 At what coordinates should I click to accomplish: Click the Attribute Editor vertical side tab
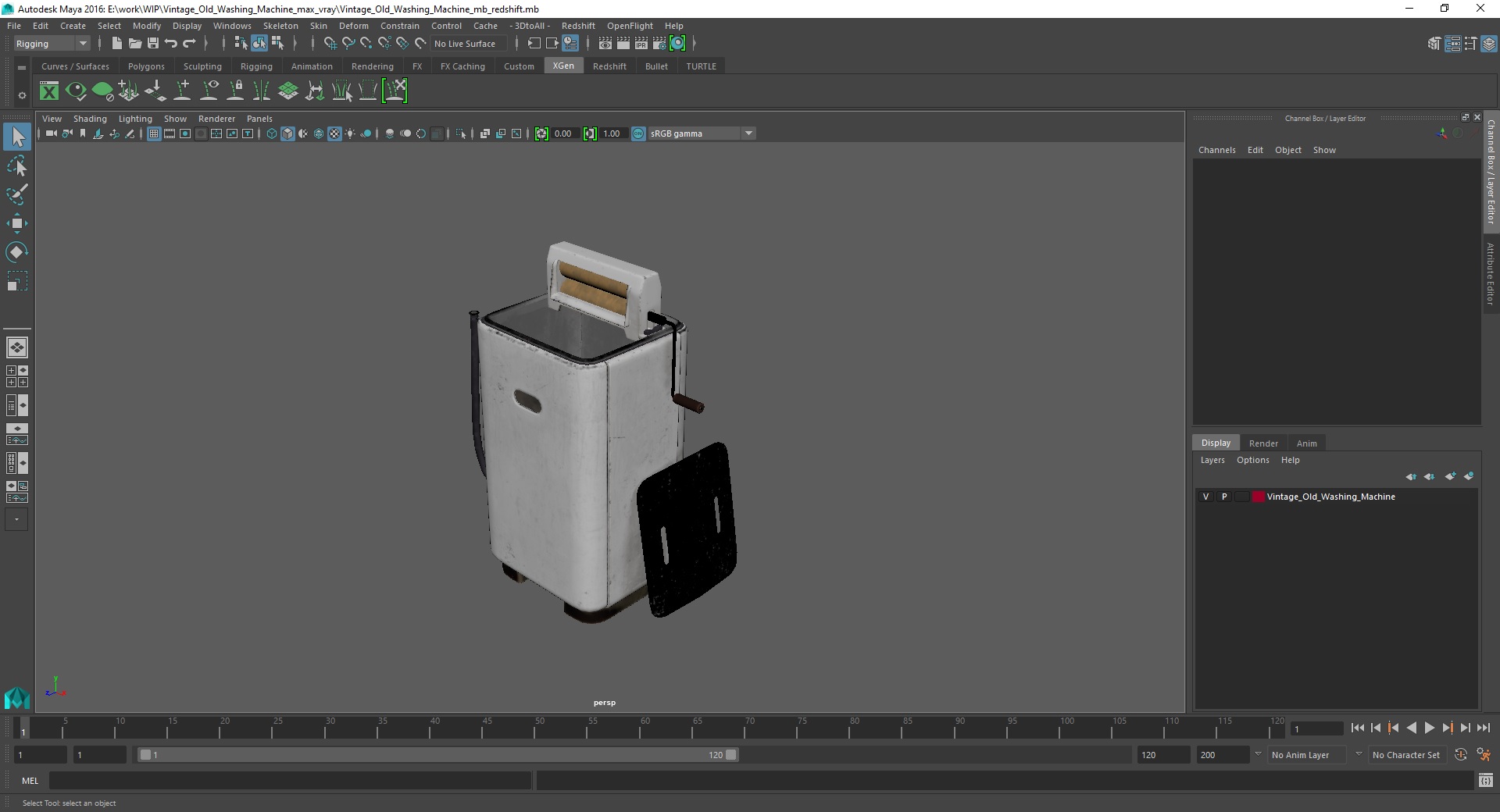(x=1491, y=273)
